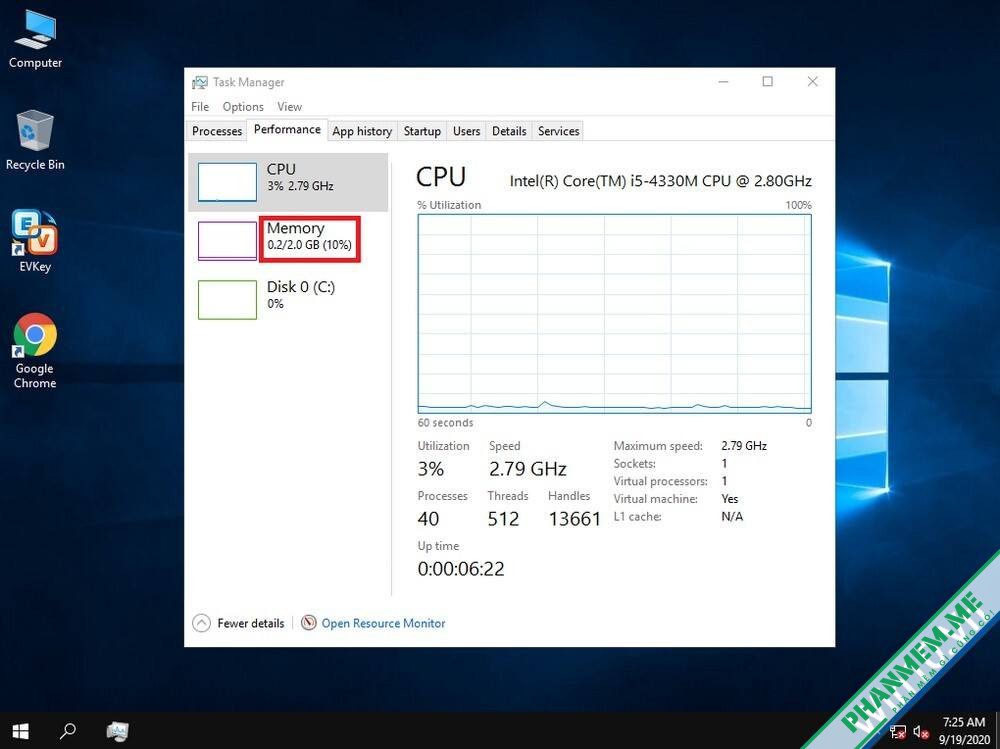The image size is (1000, 749).
Task: Maximize the Task Manager window
Action: (x=768, y=82)
